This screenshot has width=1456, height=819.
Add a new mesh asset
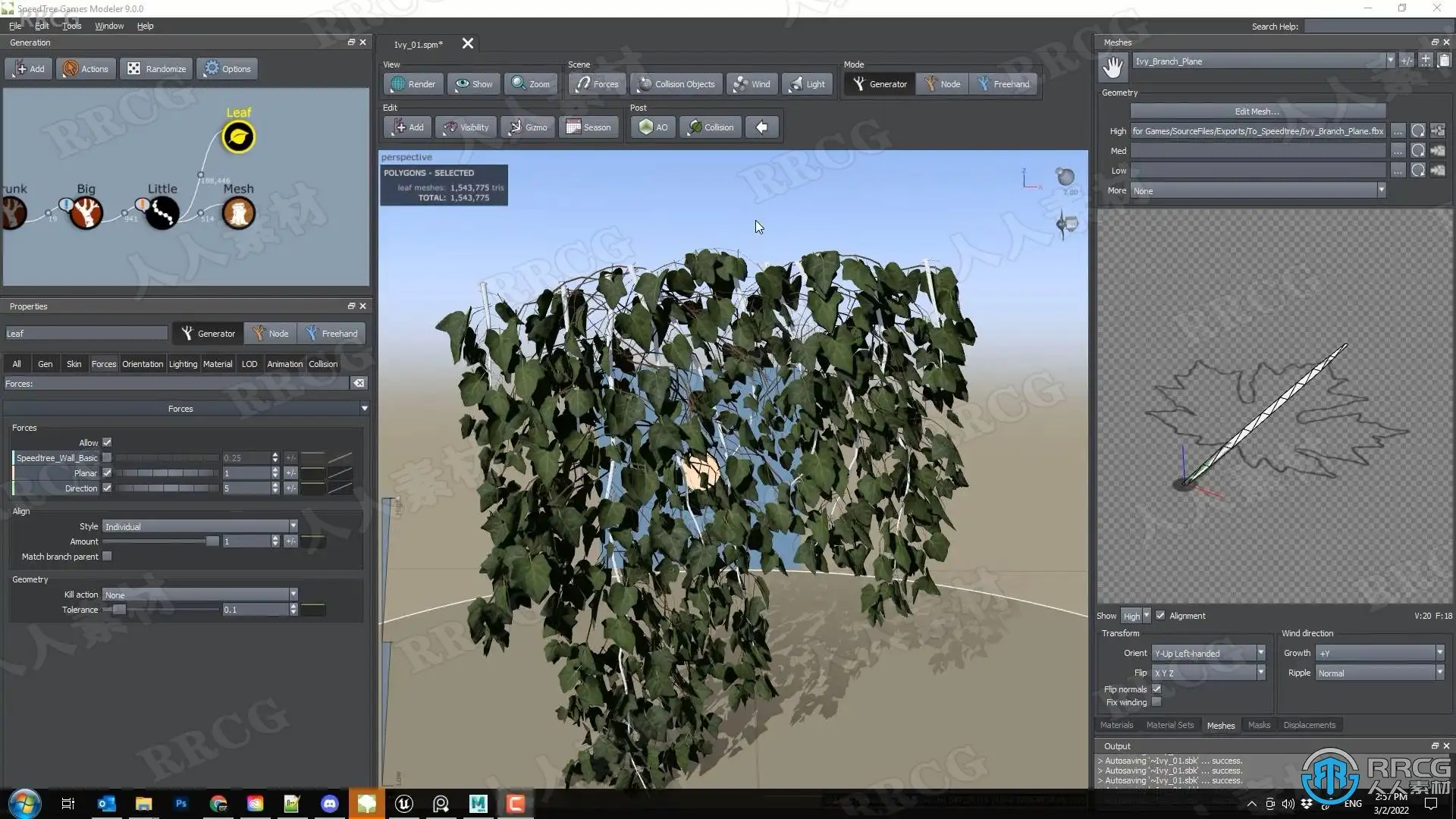[x=1426, y=61]
